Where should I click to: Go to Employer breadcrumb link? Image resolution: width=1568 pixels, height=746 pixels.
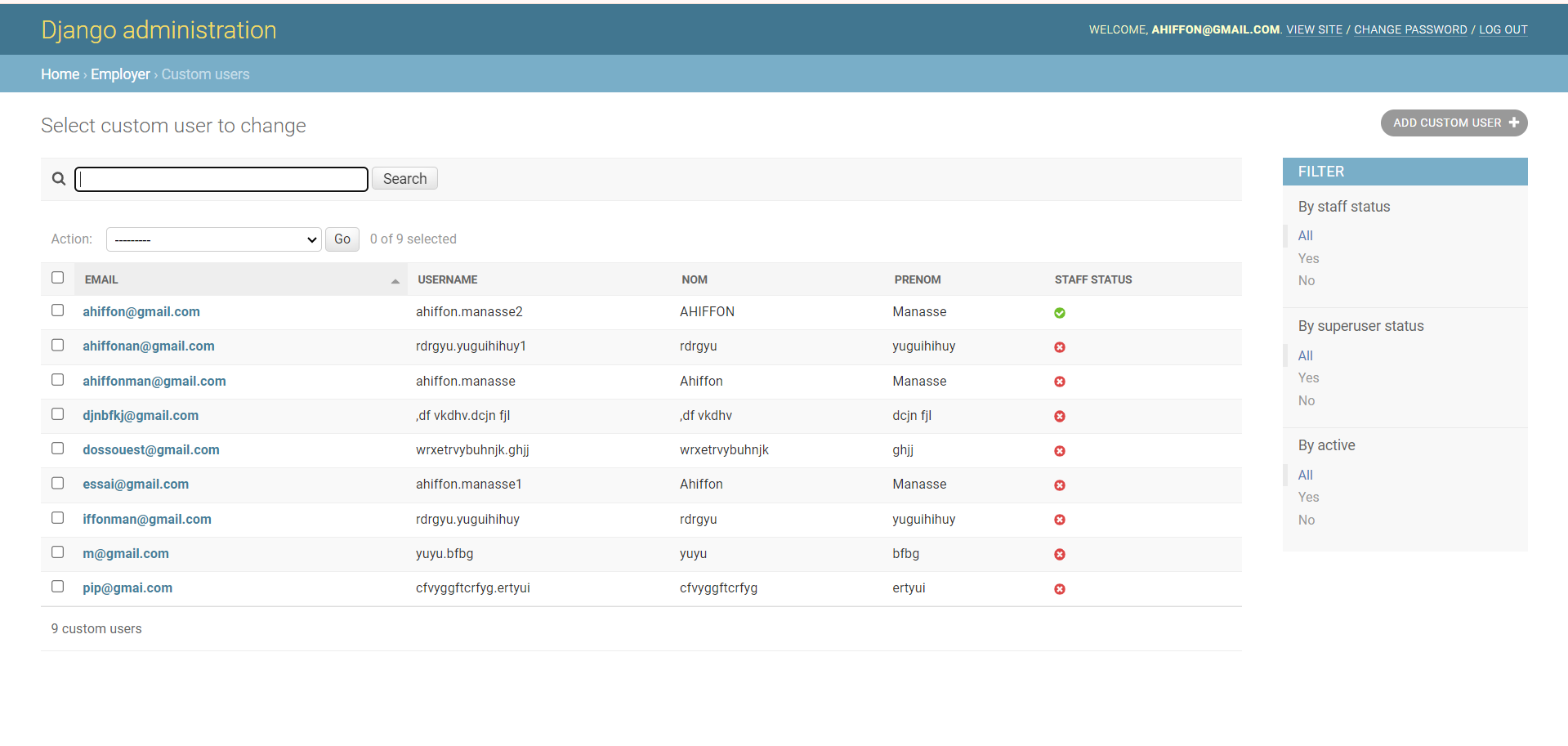[120, 74]
